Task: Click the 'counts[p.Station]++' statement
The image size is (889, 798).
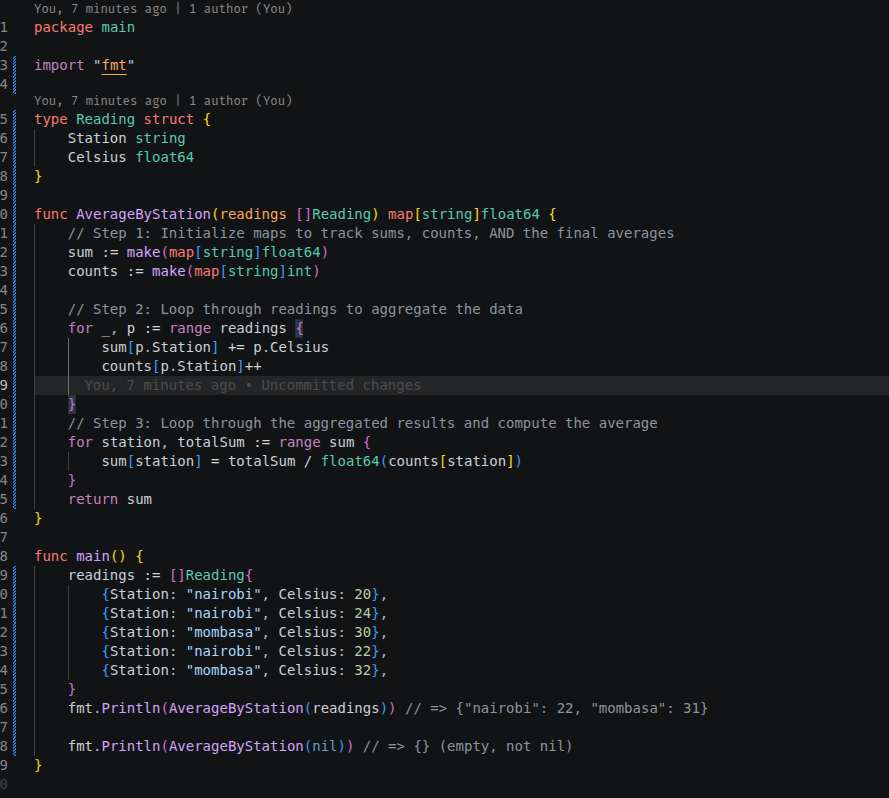Action: pos(181,366)
